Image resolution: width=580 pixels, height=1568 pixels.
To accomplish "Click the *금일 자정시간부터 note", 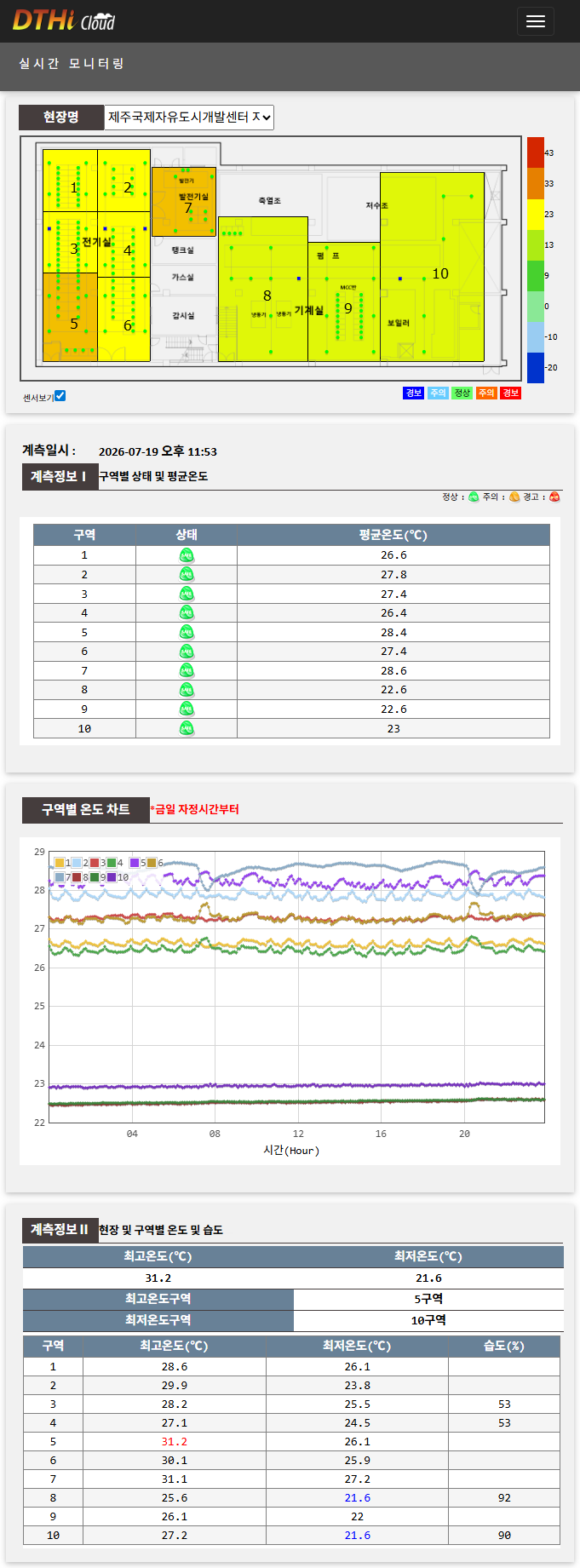I will click(x=194, y=809).
